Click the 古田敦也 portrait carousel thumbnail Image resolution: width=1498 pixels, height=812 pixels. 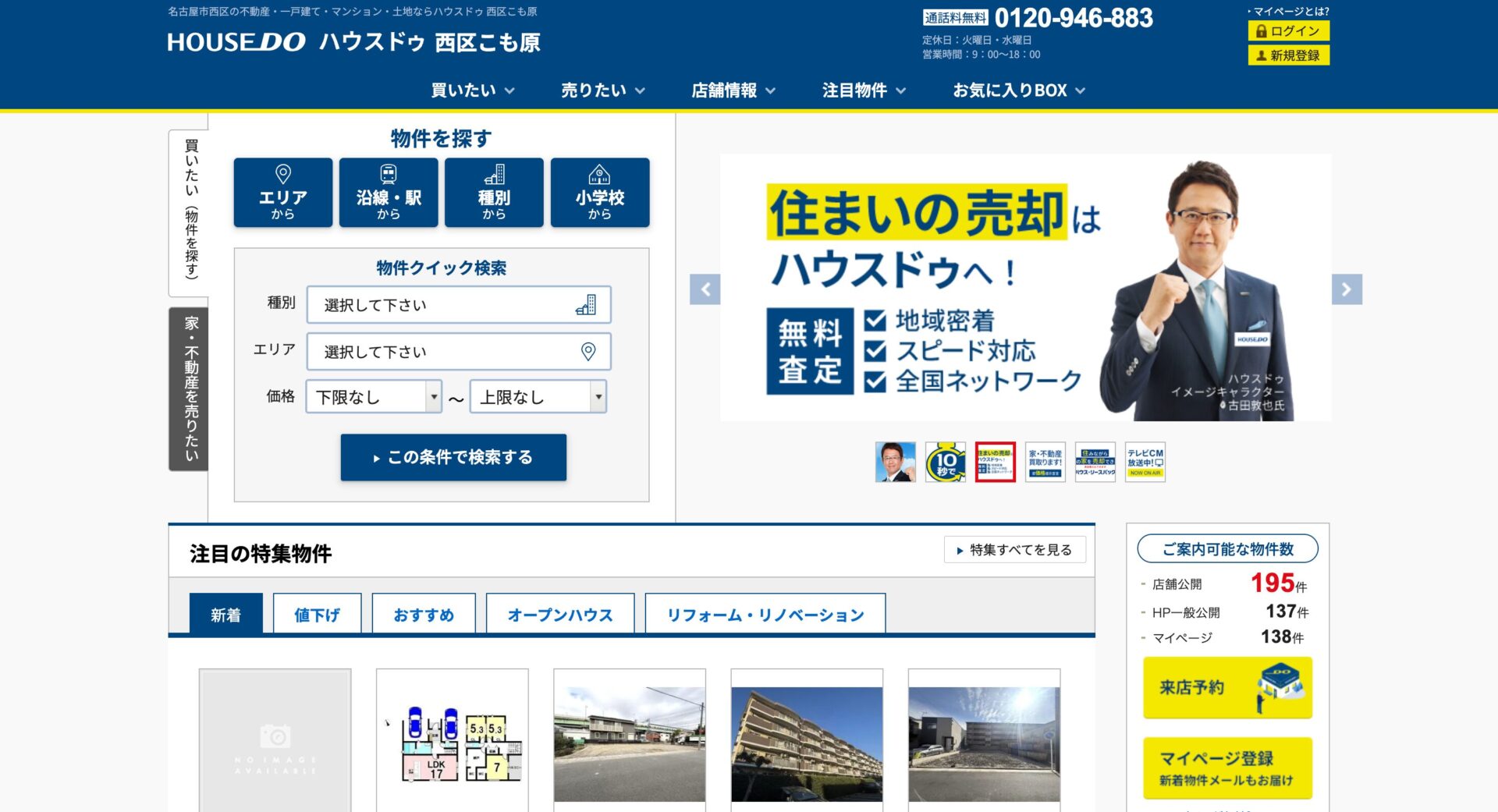click(x=896, y=461)
